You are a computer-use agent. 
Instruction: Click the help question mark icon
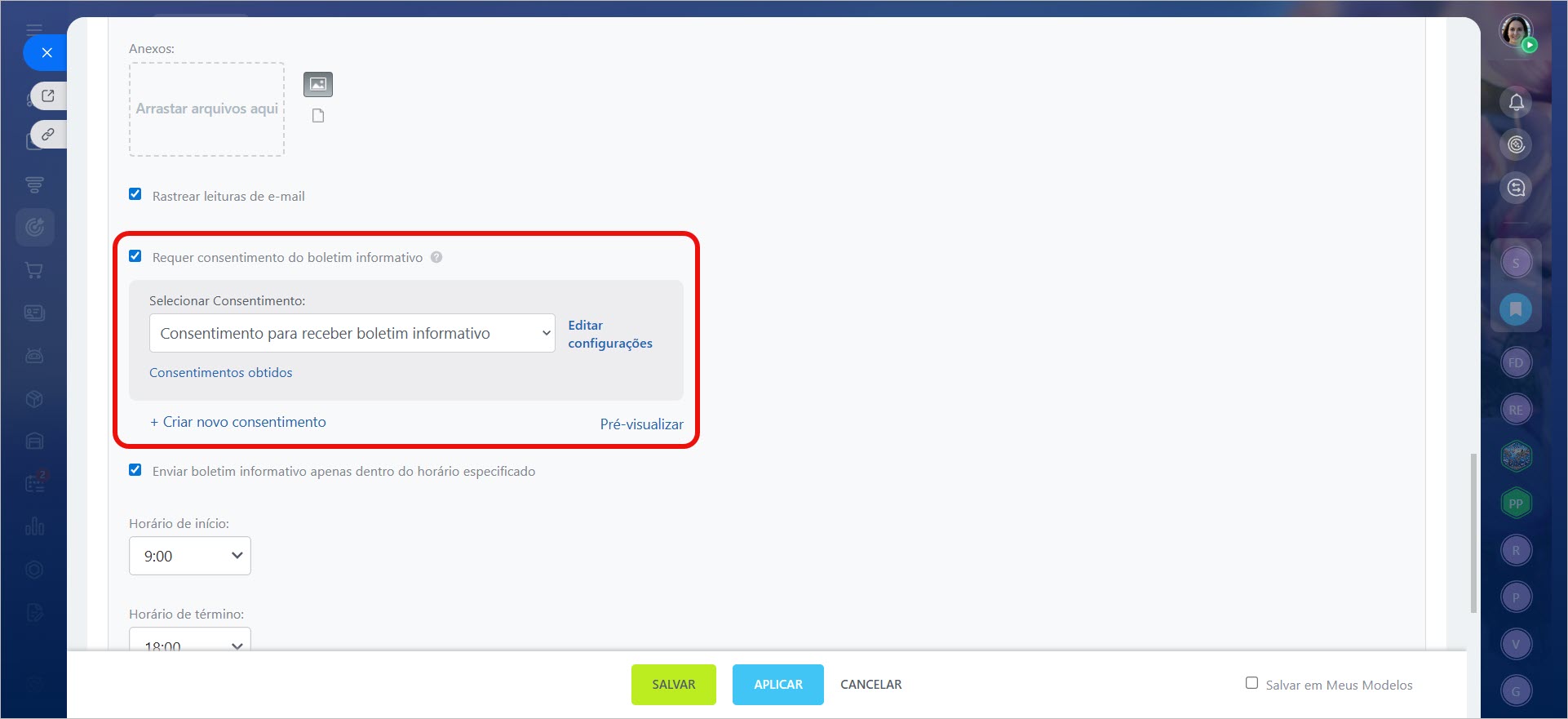coord(436,257)
